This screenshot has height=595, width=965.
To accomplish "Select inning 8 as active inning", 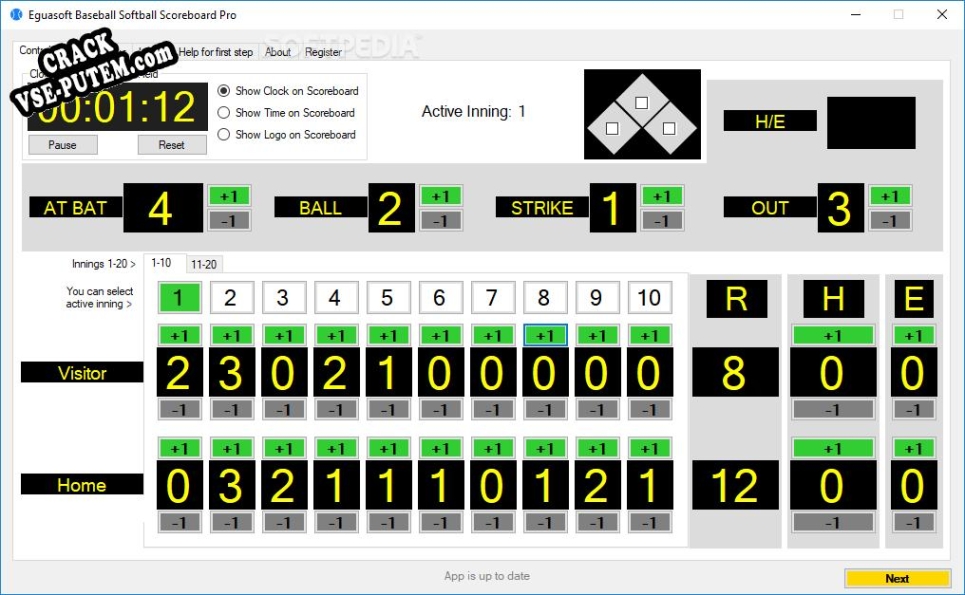I will 544,298.
